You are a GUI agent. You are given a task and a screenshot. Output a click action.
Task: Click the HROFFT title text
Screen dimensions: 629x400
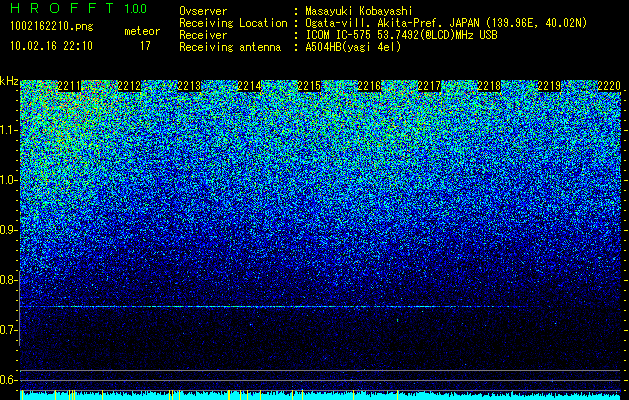pos(62,8)
